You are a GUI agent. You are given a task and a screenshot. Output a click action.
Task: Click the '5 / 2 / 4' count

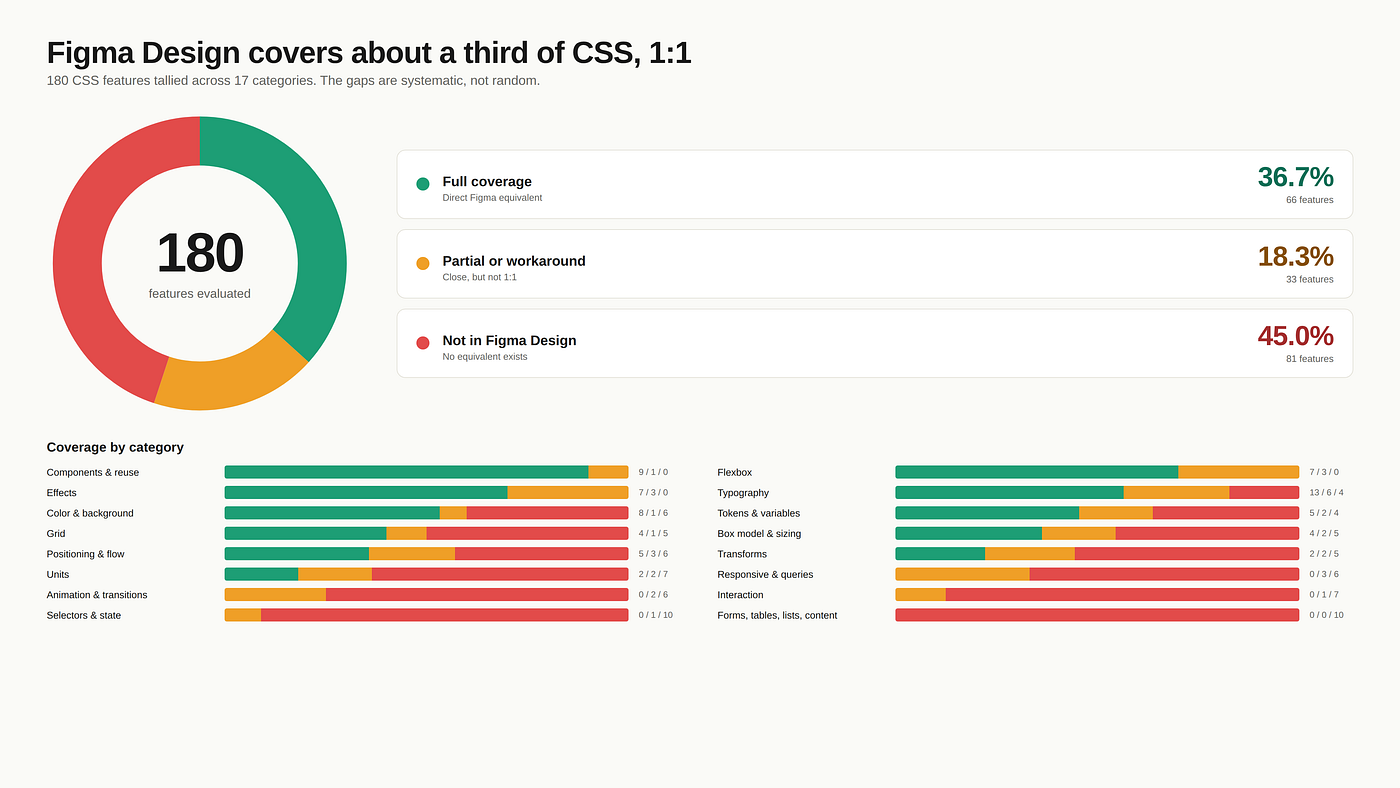click(x=1324, y=513)
